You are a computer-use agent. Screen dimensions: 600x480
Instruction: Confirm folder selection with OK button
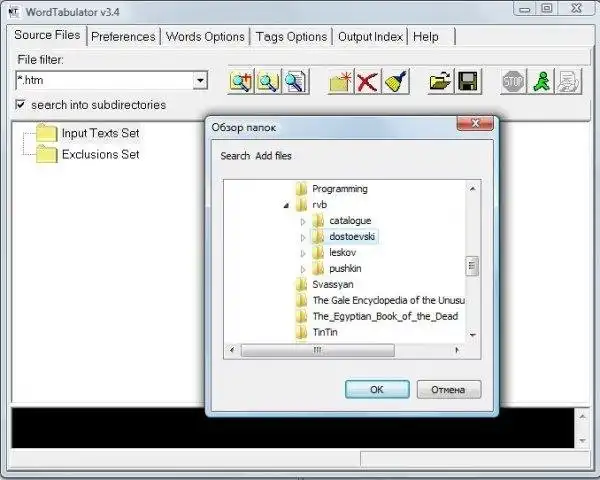tap(377, 389)
